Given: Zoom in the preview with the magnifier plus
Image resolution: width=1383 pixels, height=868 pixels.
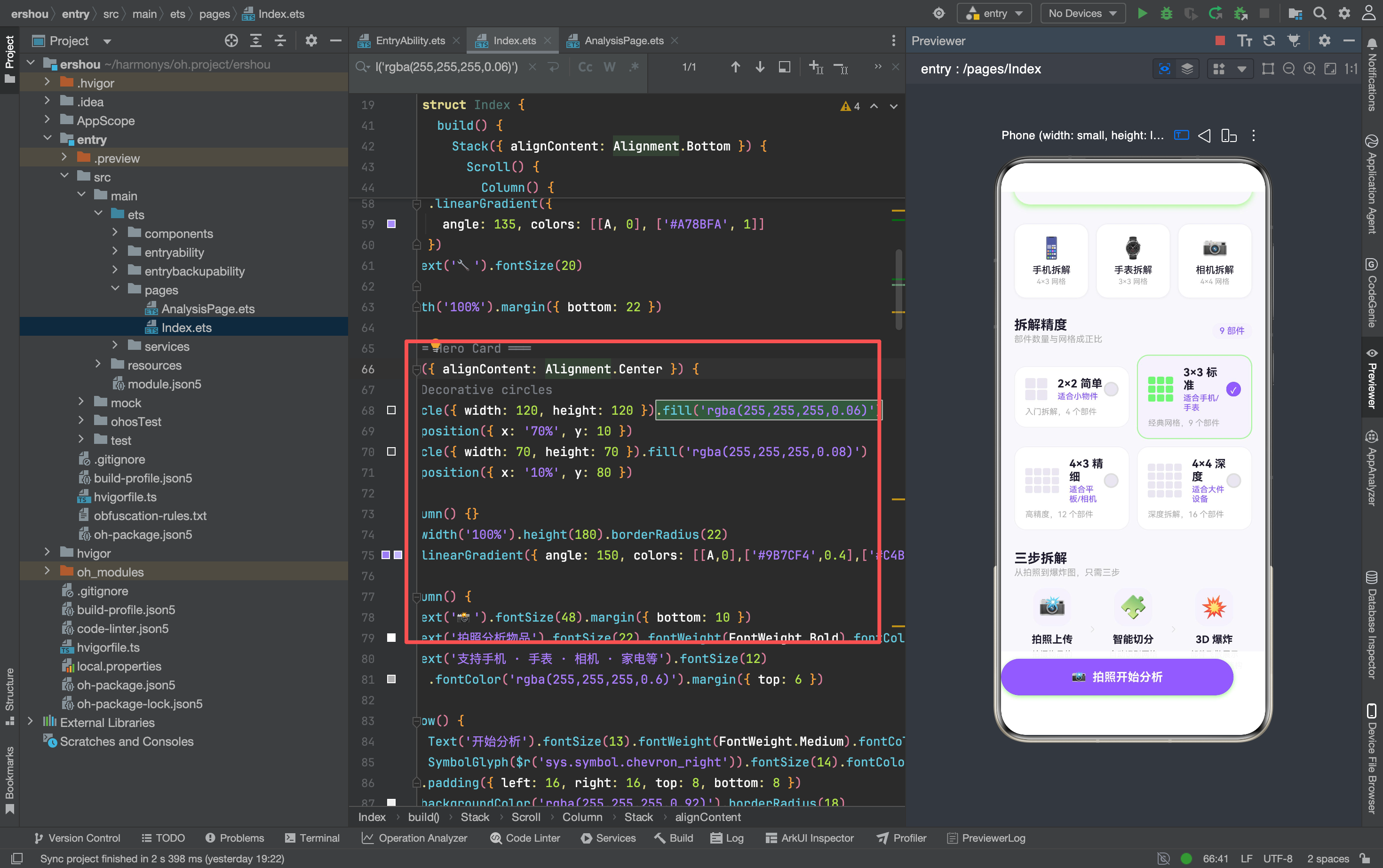Looking at the screenshot, I should (1310, 69).
